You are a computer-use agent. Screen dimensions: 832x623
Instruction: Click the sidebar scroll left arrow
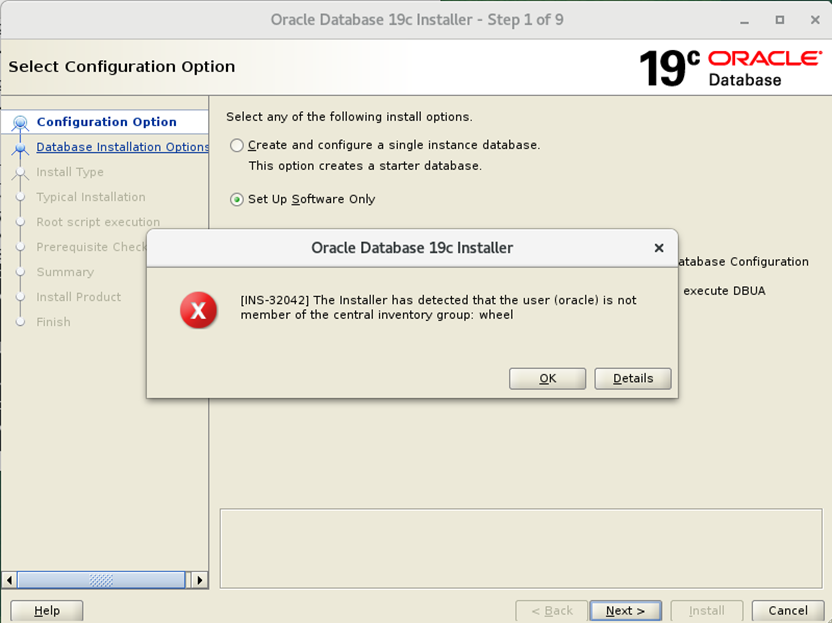(x=9, y=580)
